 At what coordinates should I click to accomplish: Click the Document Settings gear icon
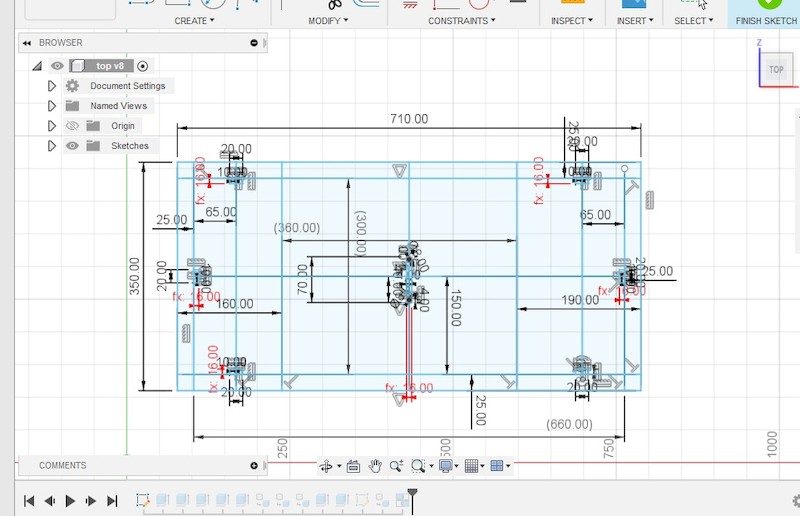[x=72, y=86]
